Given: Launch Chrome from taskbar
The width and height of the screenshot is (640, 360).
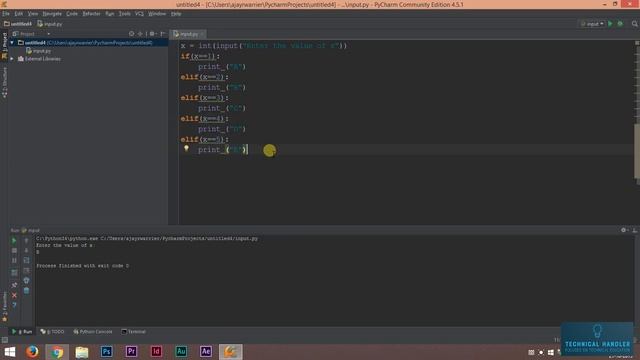Looking at the screenshot, I should click(57, 351).
